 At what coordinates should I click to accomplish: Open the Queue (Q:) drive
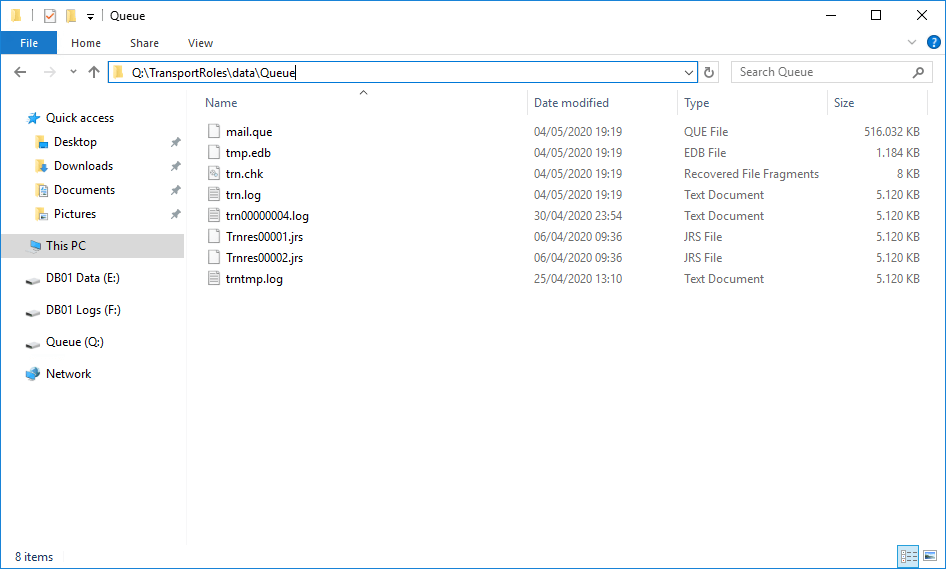[x=75, y=342]
